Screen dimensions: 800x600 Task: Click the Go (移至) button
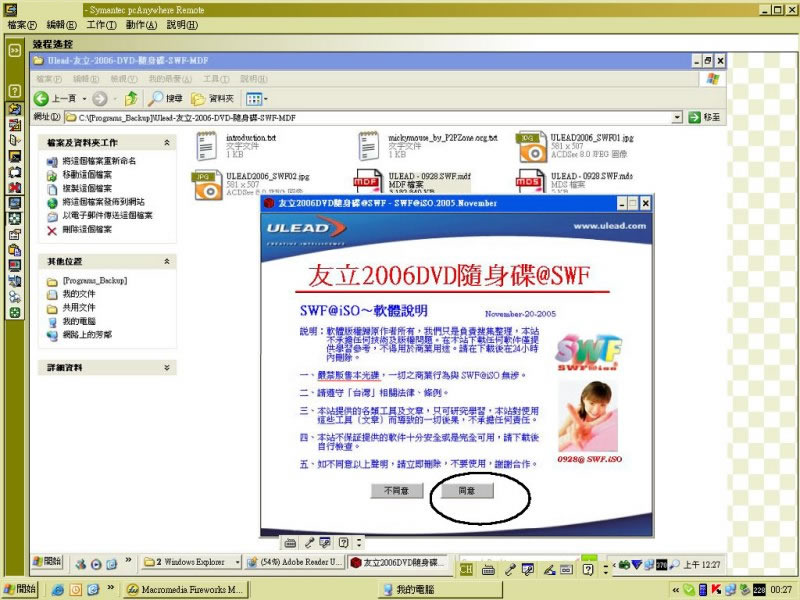(705, 117)
